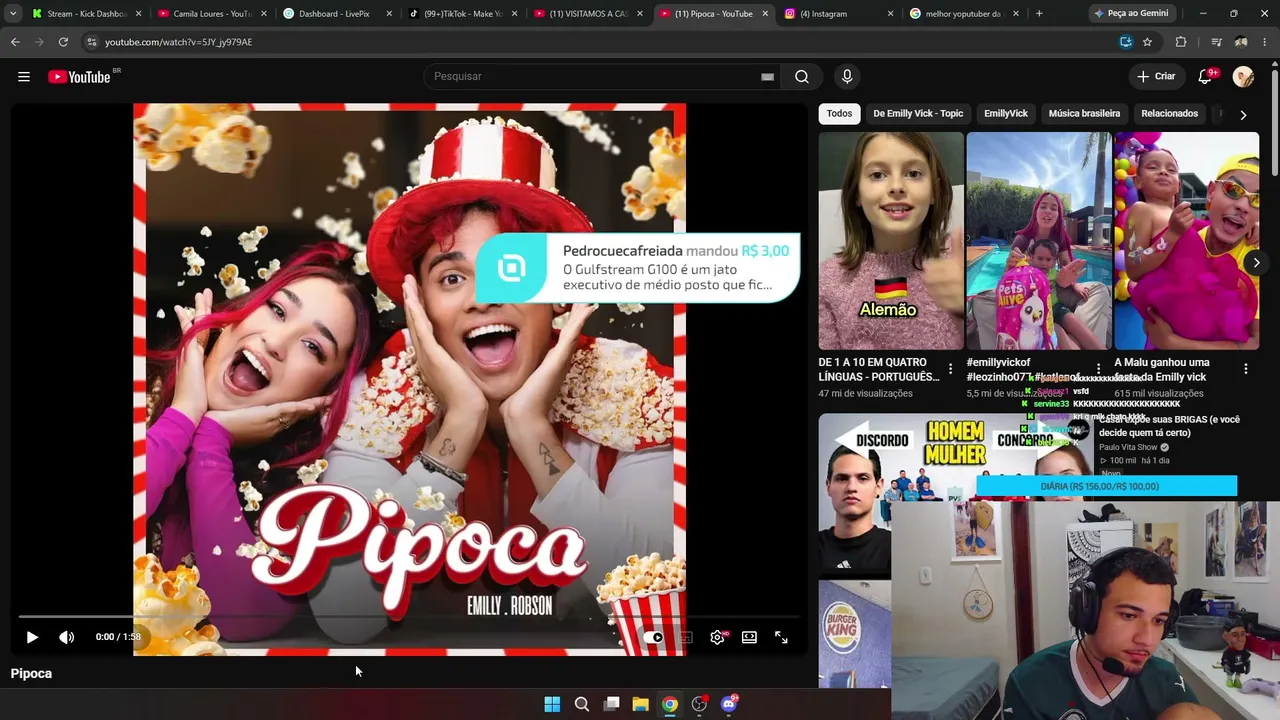1280x720 pixels.
Task: Open Chrome's three-dot menu
Action: coord(1266,42)
